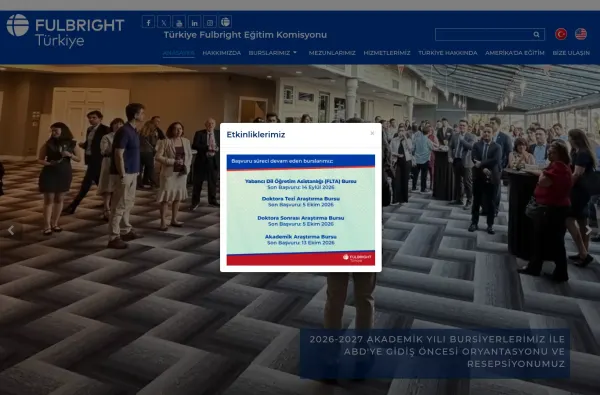The height and width of the screenshot is (395, 600).
Task: Go to next carousel slide
Action: [x=589, y=230]
